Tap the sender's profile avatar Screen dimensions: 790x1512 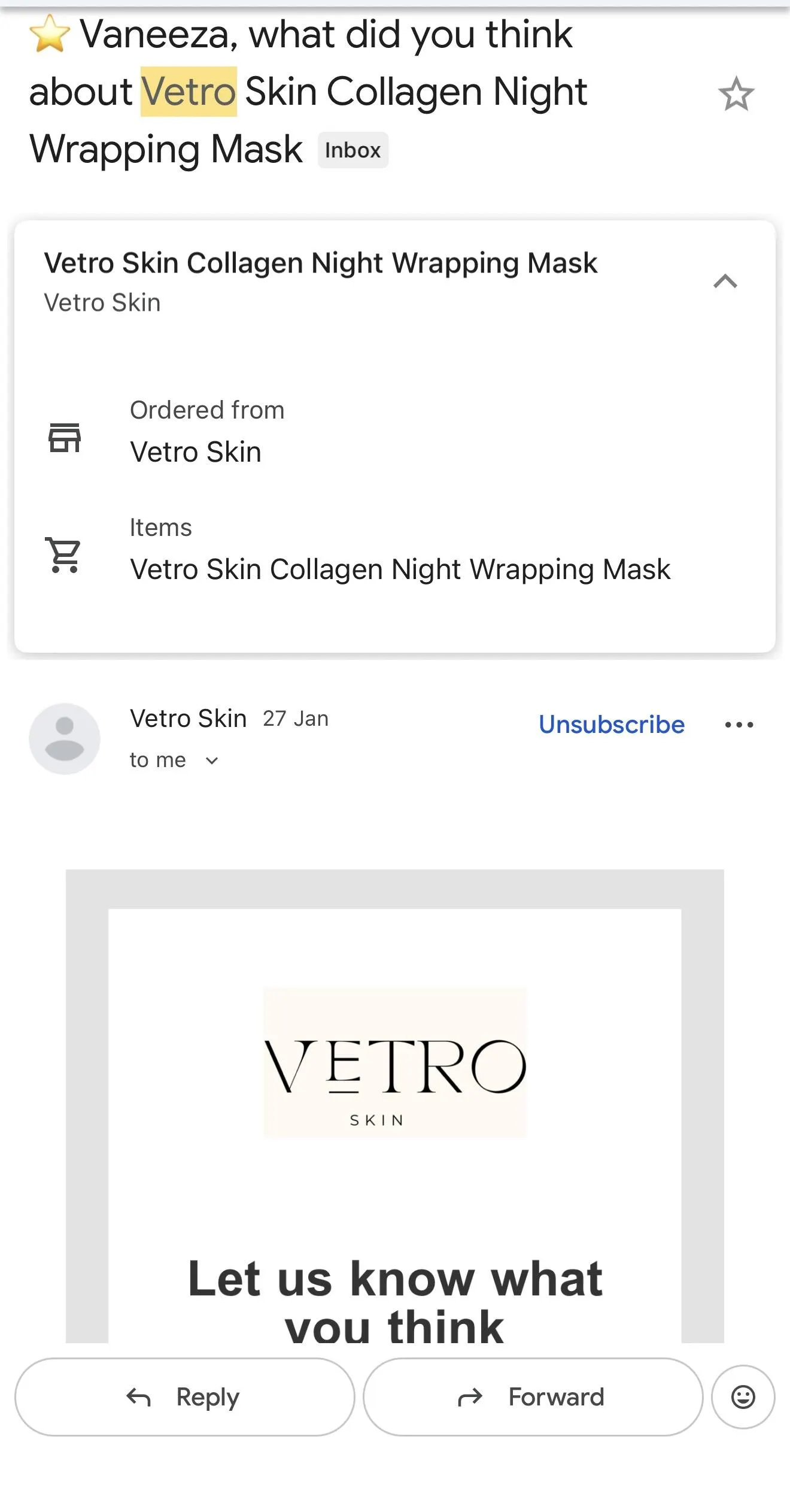tap(65, 738)
